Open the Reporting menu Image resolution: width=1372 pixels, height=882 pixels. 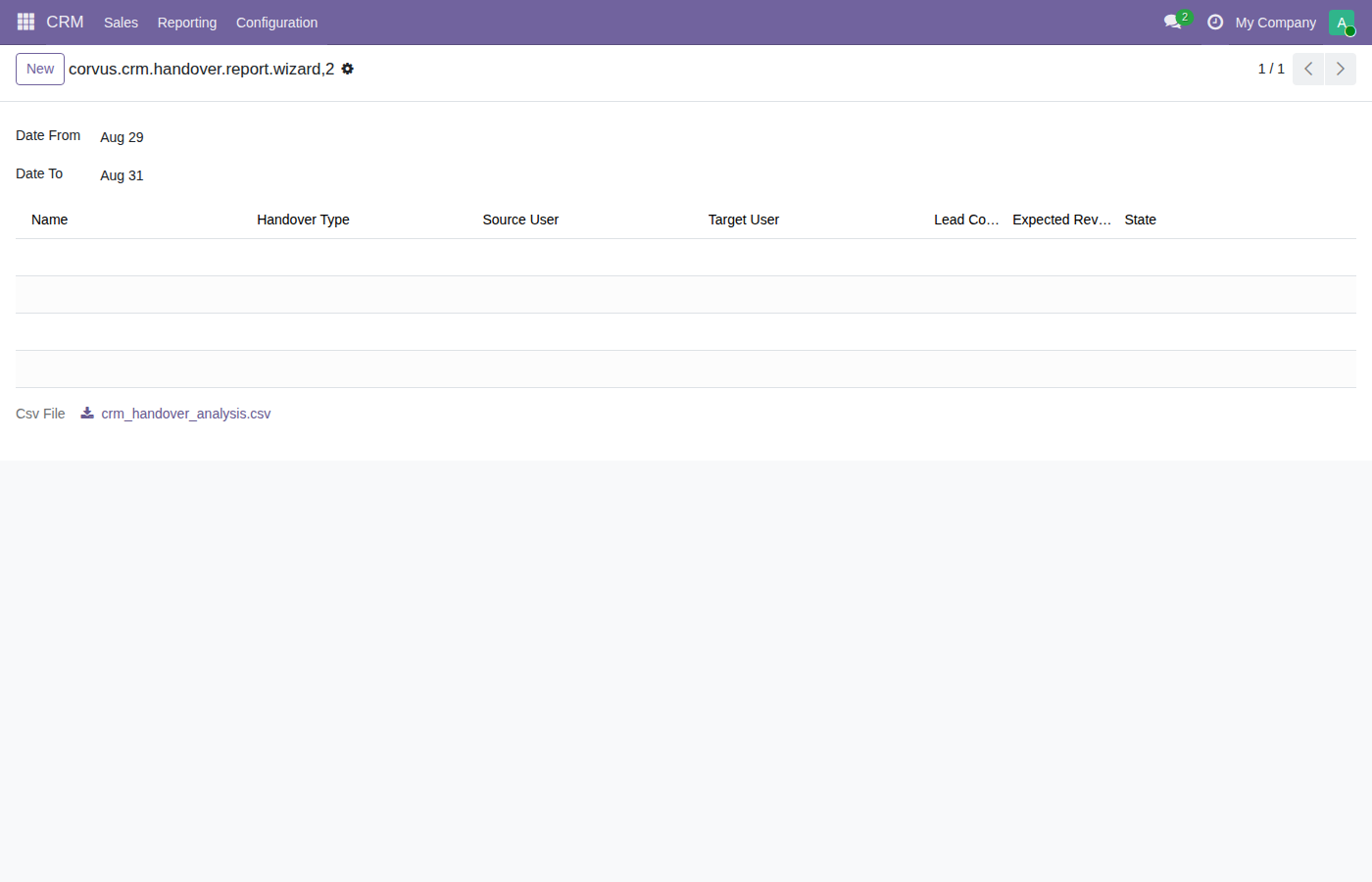pyautogui.click(x=187, y=23)
